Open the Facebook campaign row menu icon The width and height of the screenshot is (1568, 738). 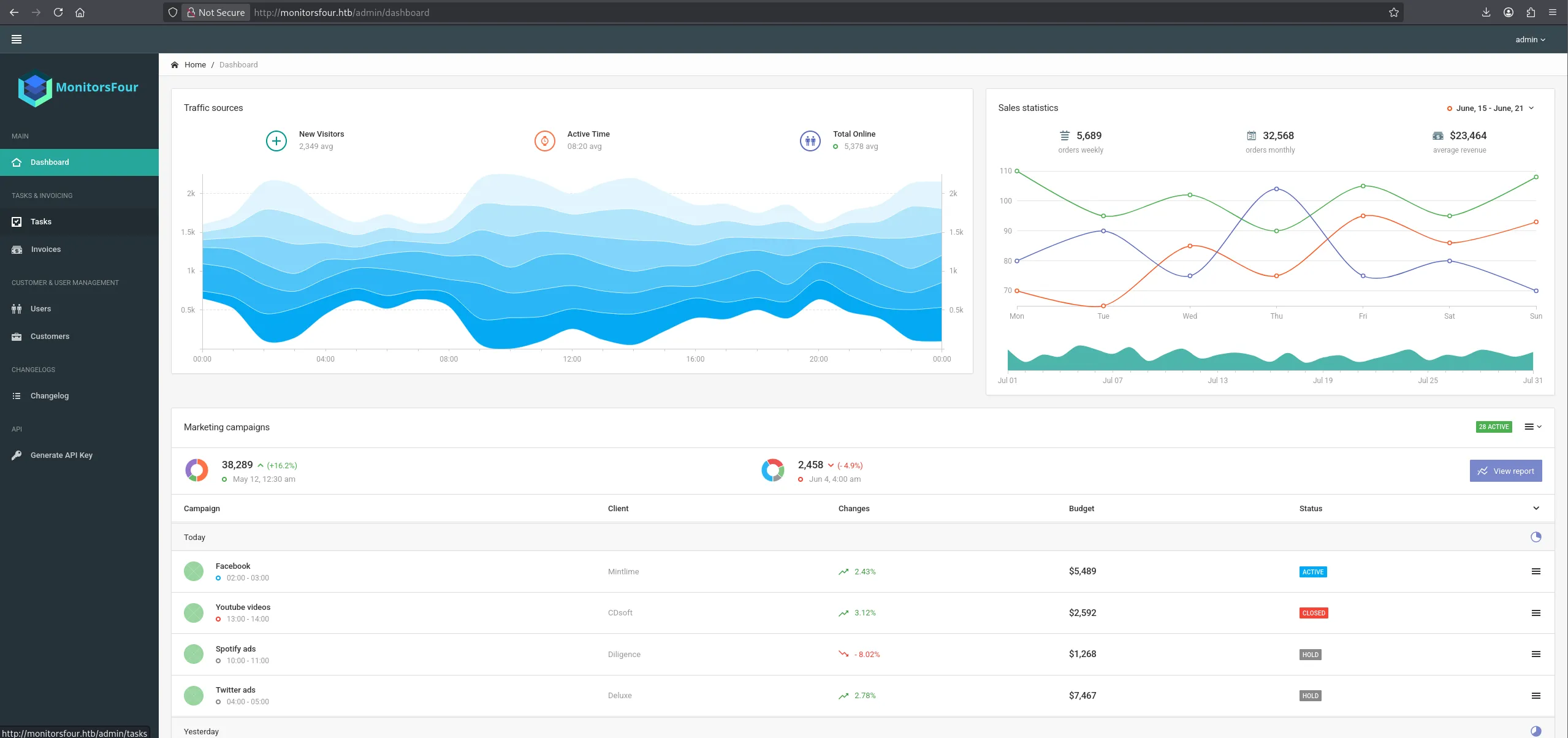[x=1536, y=572]
